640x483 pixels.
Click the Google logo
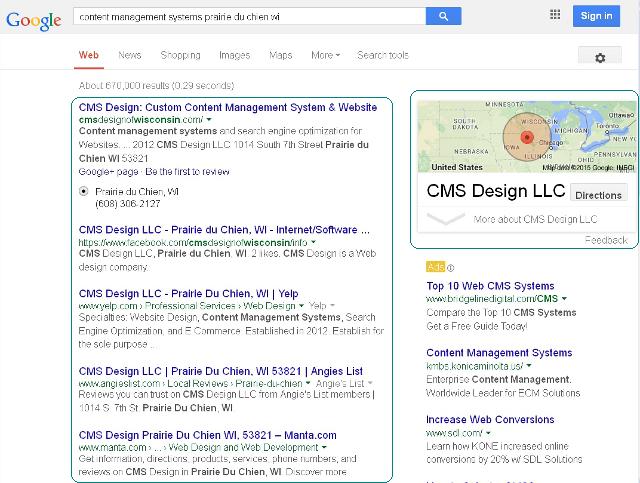pos(33,20)
